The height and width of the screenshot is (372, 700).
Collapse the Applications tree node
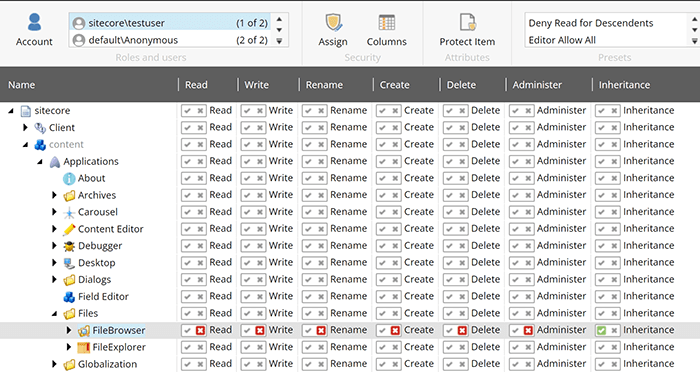click(x=40, y=162)
